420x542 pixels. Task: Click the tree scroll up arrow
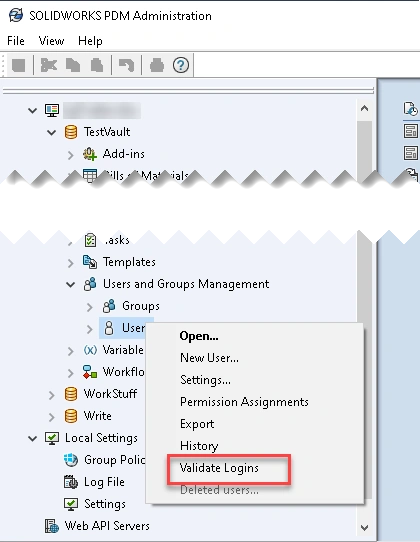(364, 109)
